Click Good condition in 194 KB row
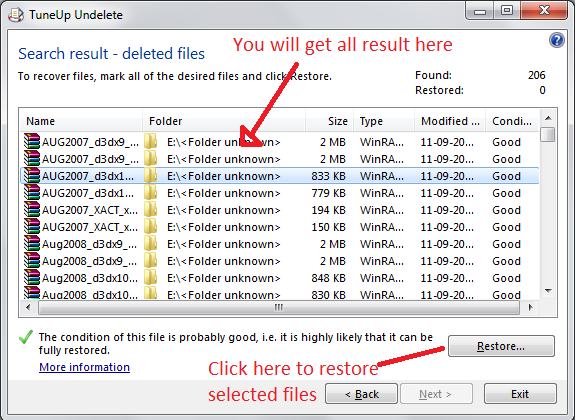This screenshot has height=420, width=576. (507, 210)
